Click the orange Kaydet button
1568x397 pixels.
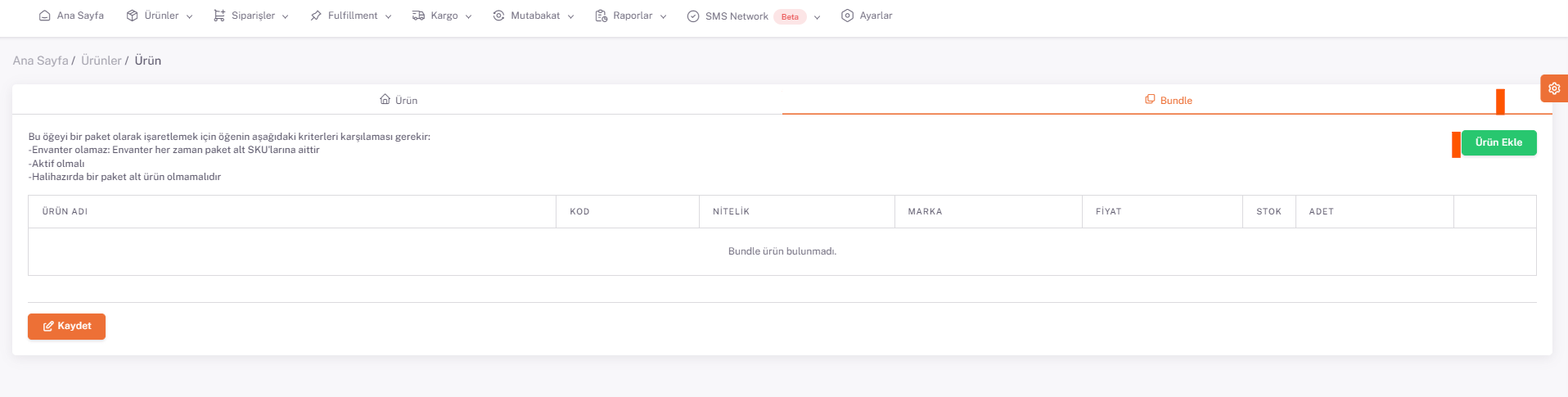point(66,326)
